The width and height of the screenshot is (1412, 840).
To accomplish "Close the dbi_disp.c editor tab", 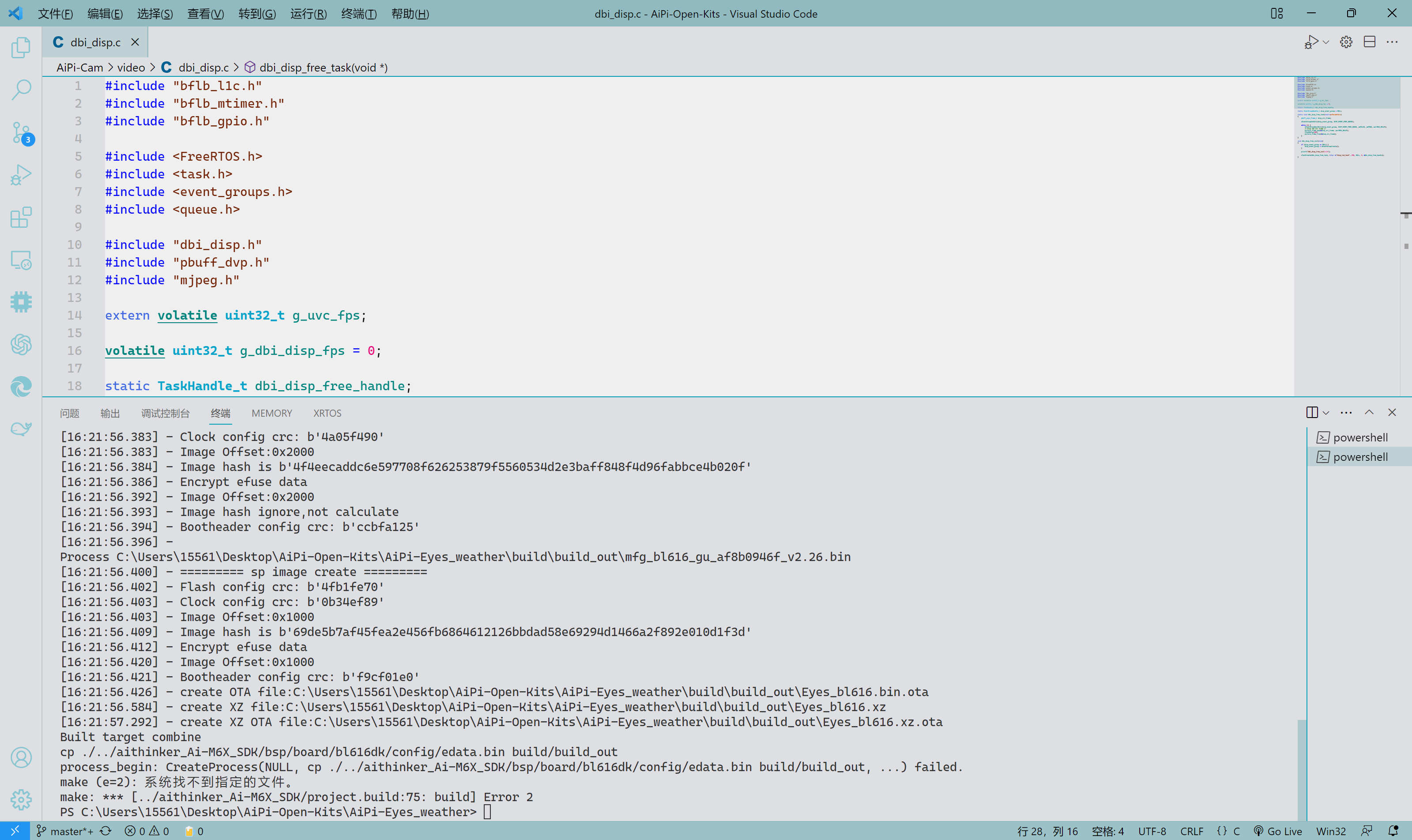I will pos(135,42).
